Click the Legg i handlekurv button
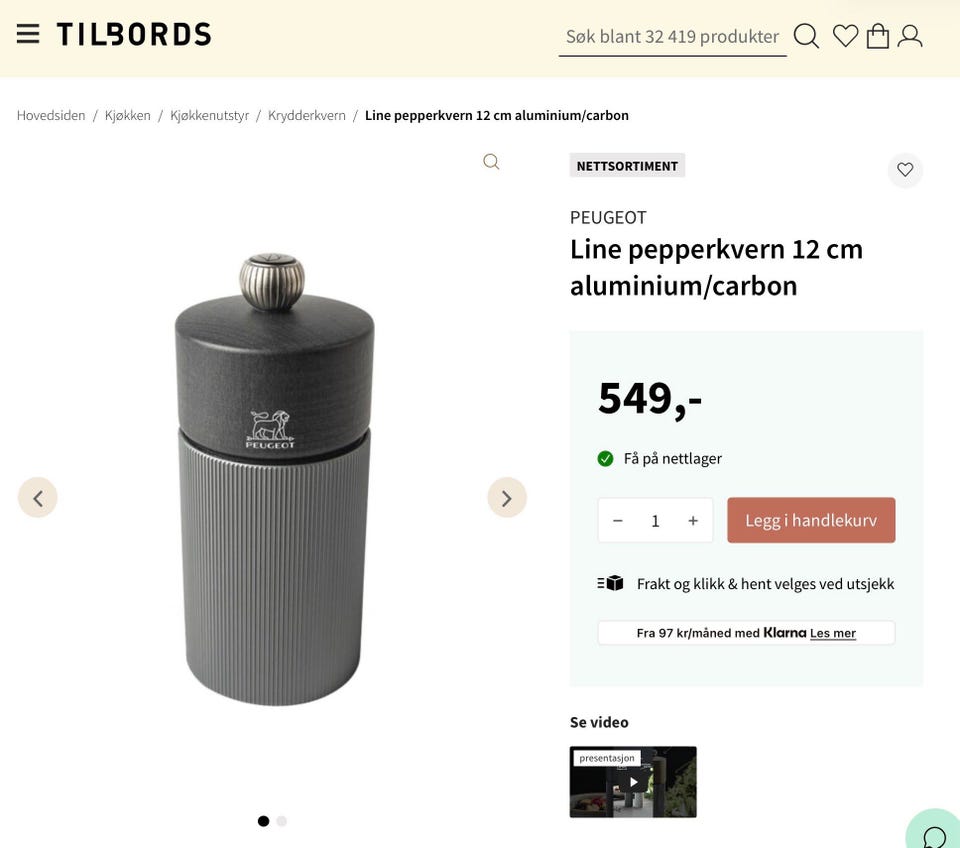Viewport: 960px width, 848px height. [810, 520]
